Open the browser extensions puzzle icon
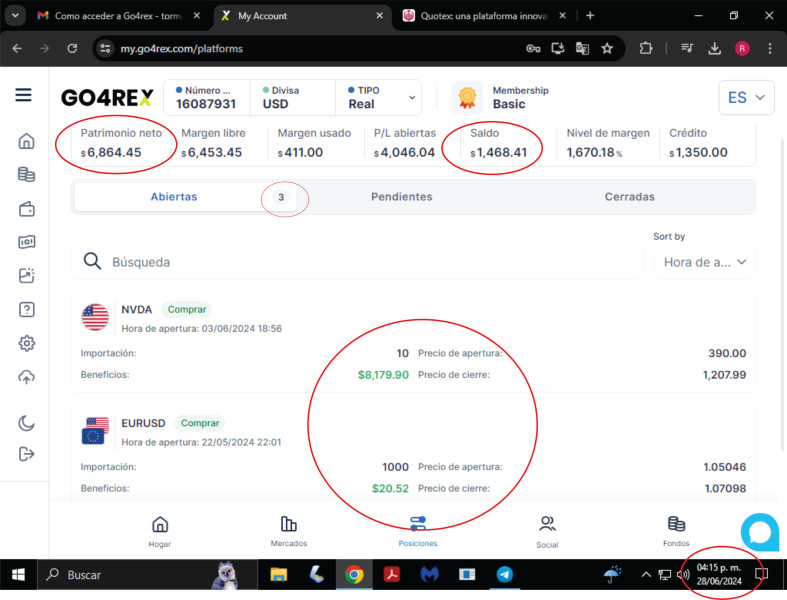The height and width of the screenshot is (600, 787). click(646, 48)
